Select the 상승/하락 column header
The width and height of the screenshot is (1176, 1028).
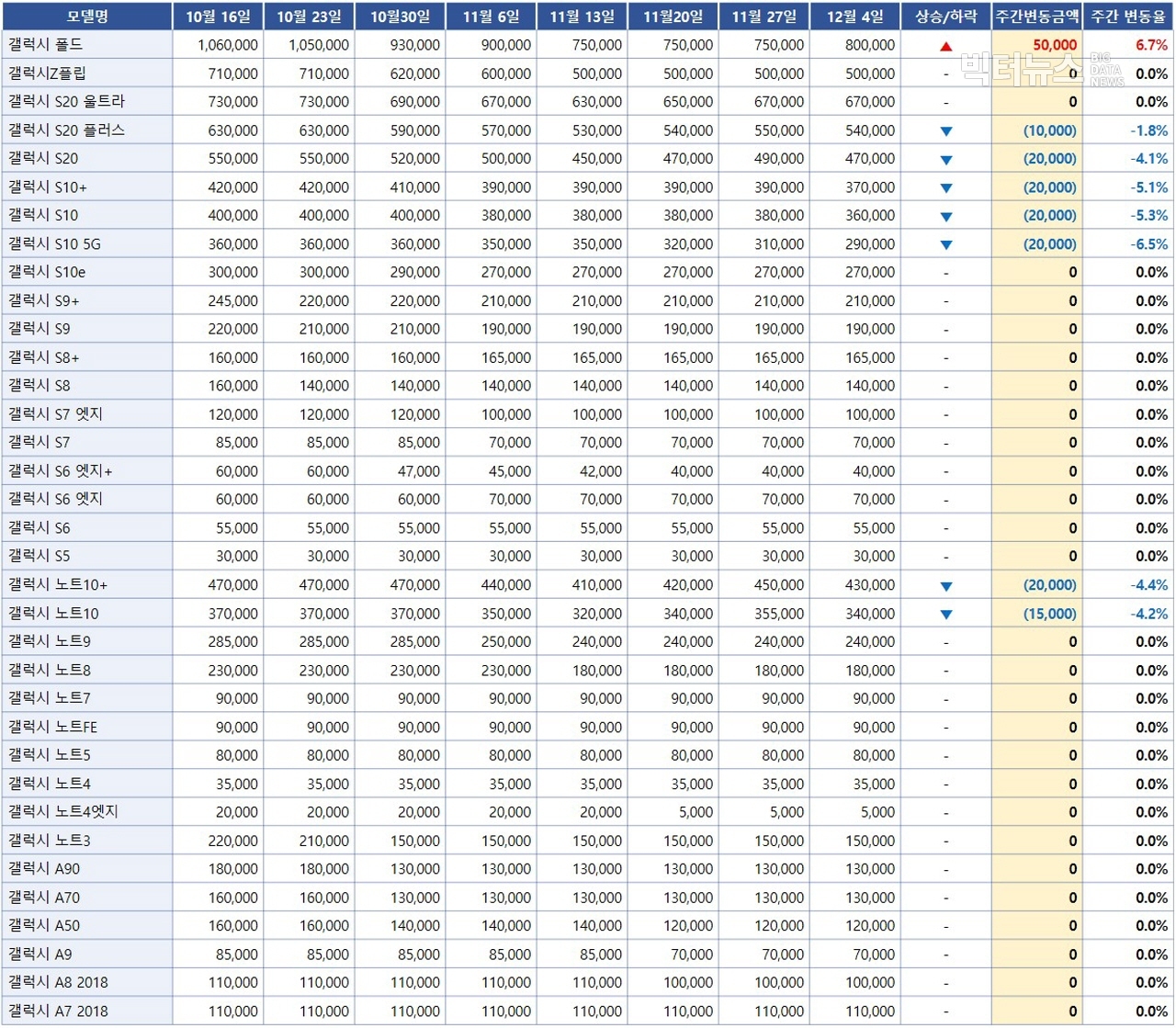[x=946, y=16]
